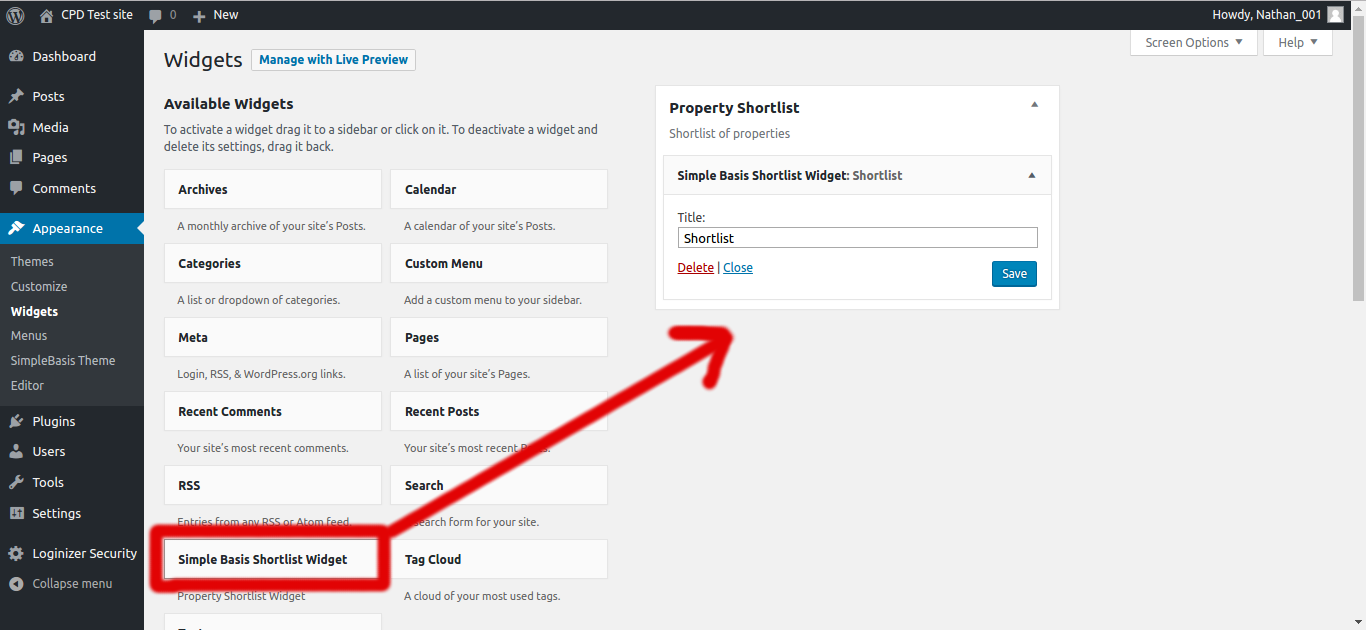Viewport: 1366px width, 630px height.
Task: Collapse the admin sidebar menu
Action: (x=61, y=584)
